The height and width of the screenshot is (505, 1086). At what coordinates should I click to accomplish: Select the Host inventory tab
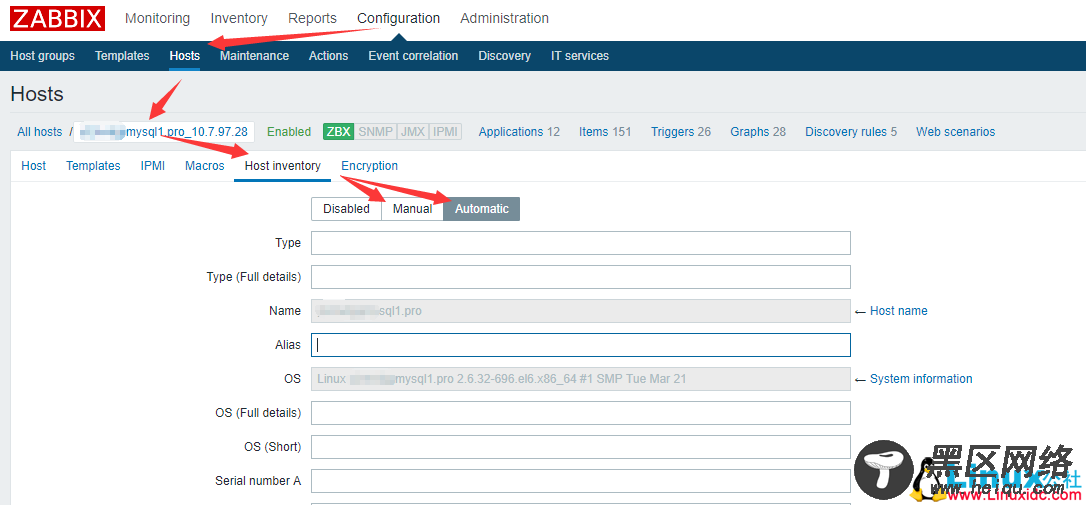283,166
